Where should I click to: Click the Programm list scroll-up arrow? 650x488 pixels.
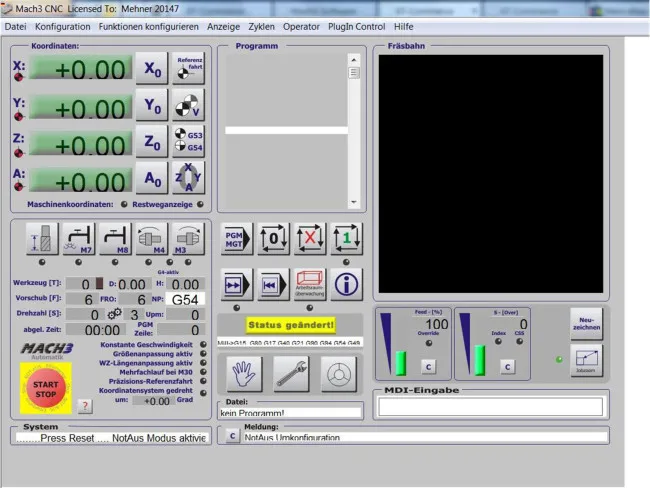coord(354,60)
